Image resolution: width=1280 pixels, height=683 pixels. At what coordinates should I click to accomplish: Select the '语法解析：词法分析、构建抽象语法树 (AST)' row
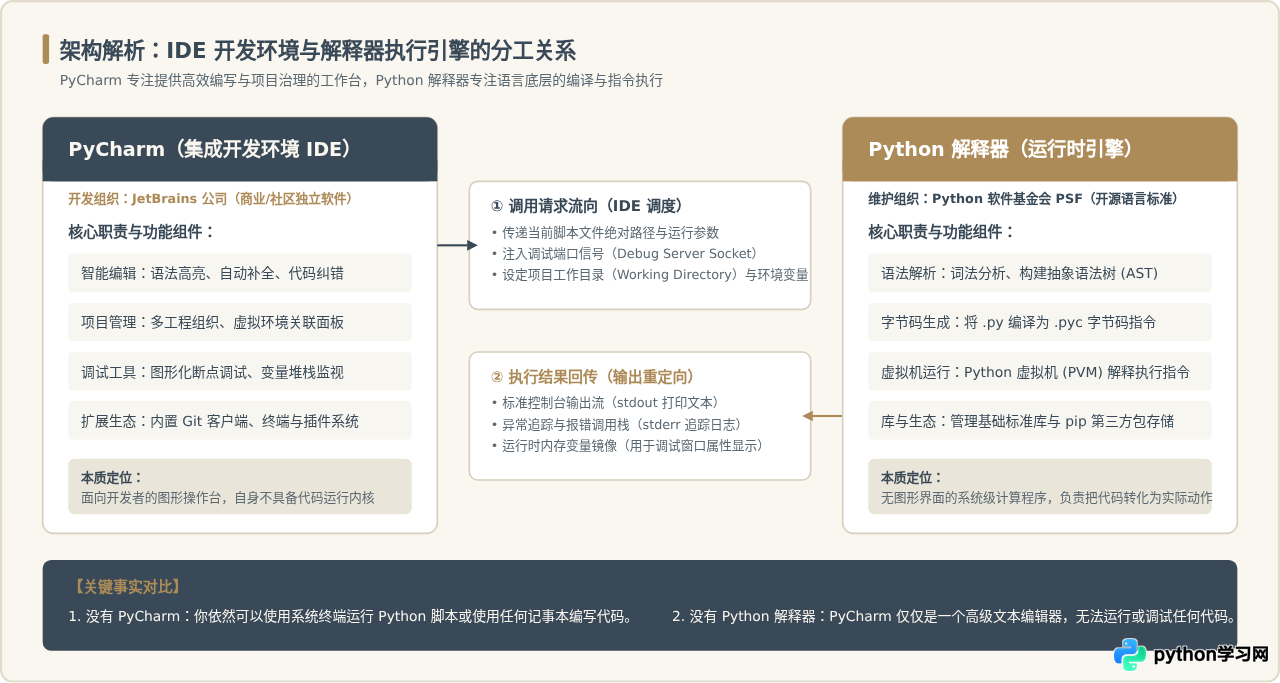pos(1040,273)
